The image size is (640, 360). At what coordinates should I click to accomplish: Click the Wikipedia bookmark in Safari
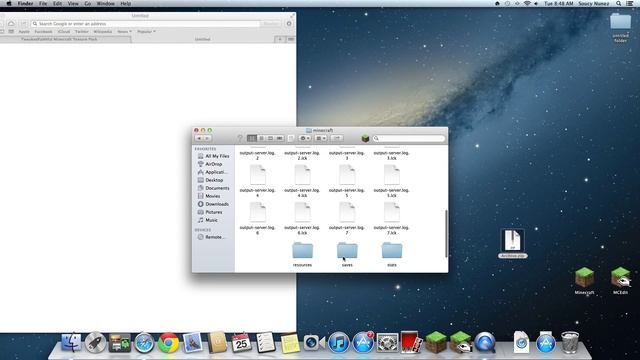coord(102,31)
